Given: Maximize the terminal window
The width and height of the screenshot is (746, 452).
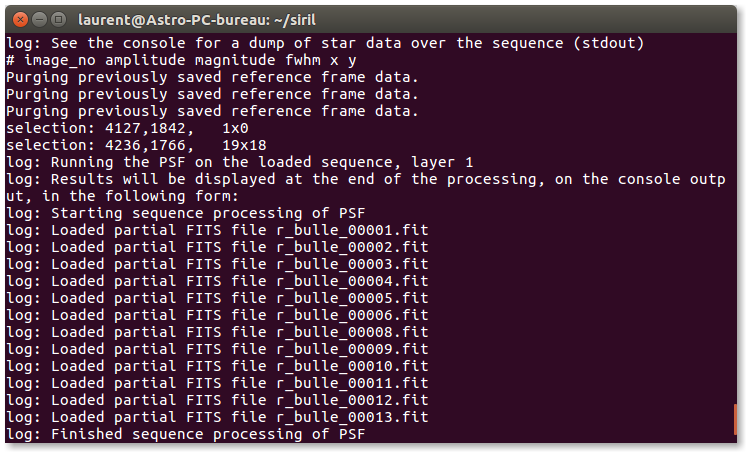Looking at the screenshot, I should pos(58,19).
